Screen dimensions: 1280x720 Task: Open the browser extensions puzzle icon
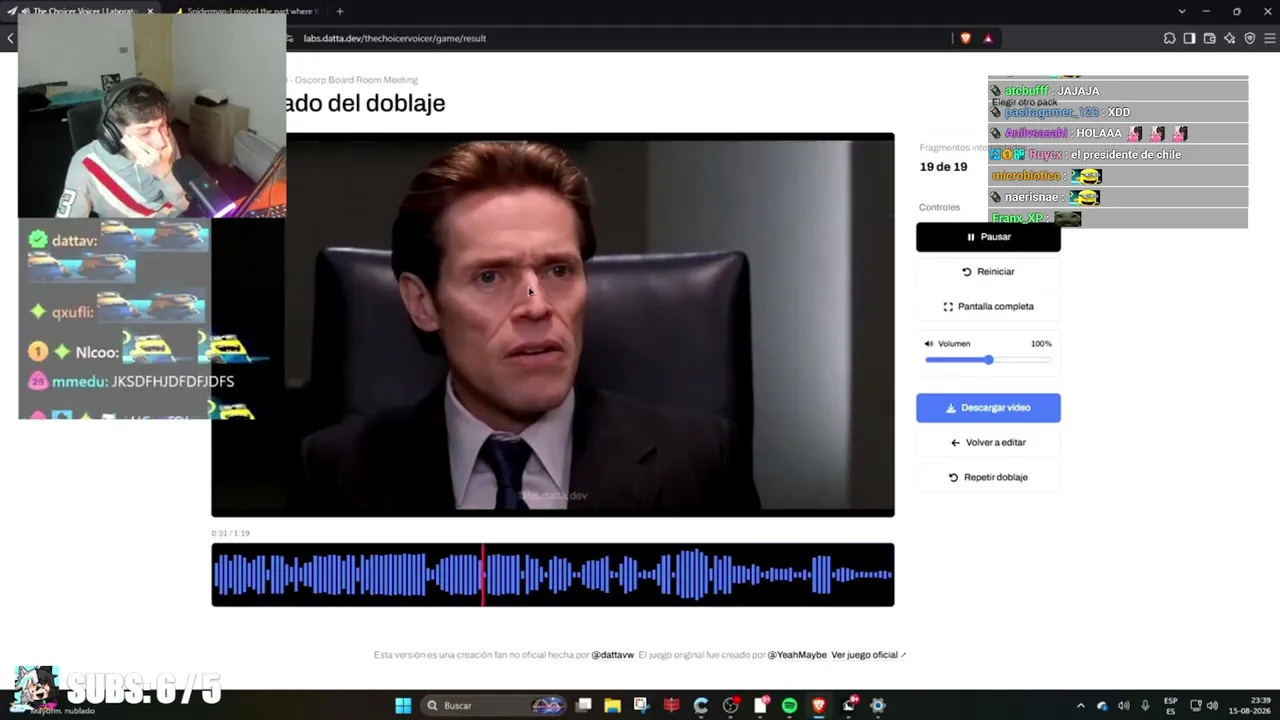coord(1169,38)
